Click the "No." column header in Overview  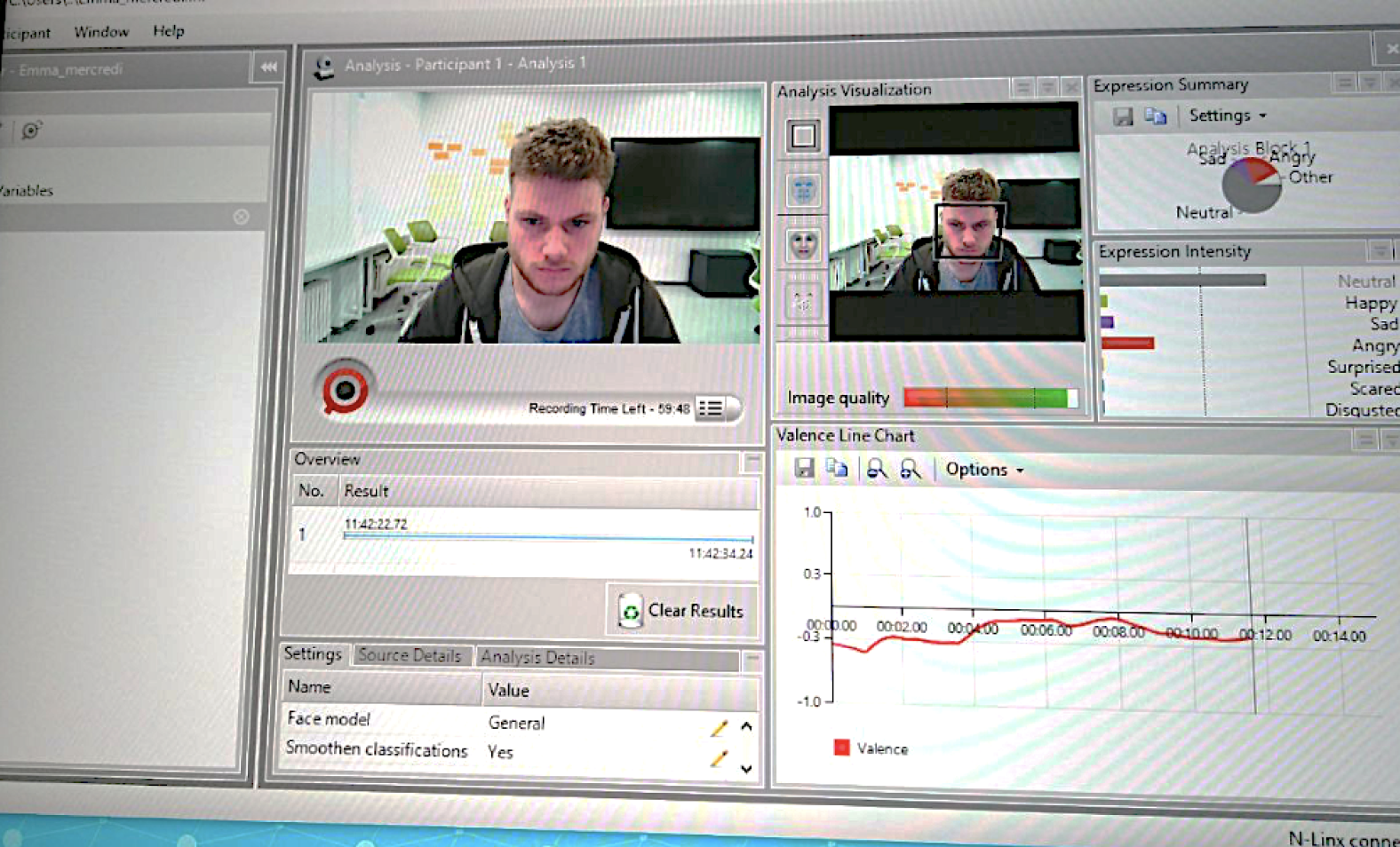point(311,490)
